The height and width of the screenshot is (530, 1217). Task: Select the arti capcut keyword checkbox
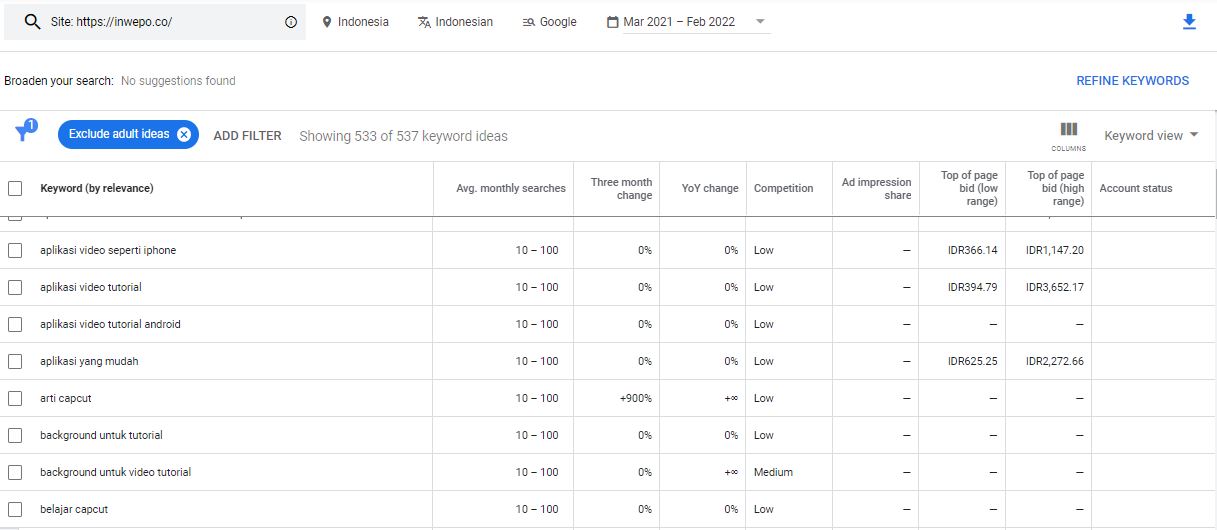click(15, 398)
